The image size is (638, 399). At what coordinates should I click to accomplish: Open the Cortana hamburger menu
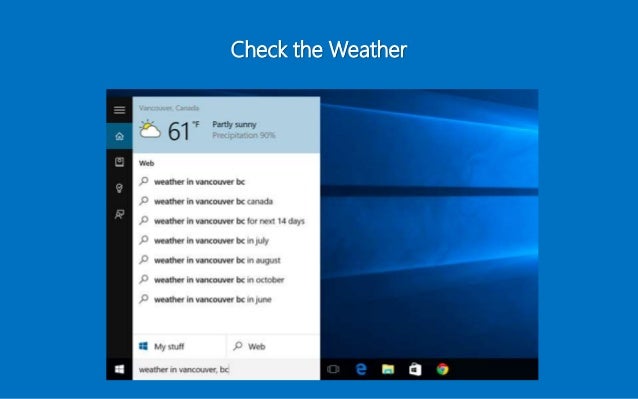[119, 110]
